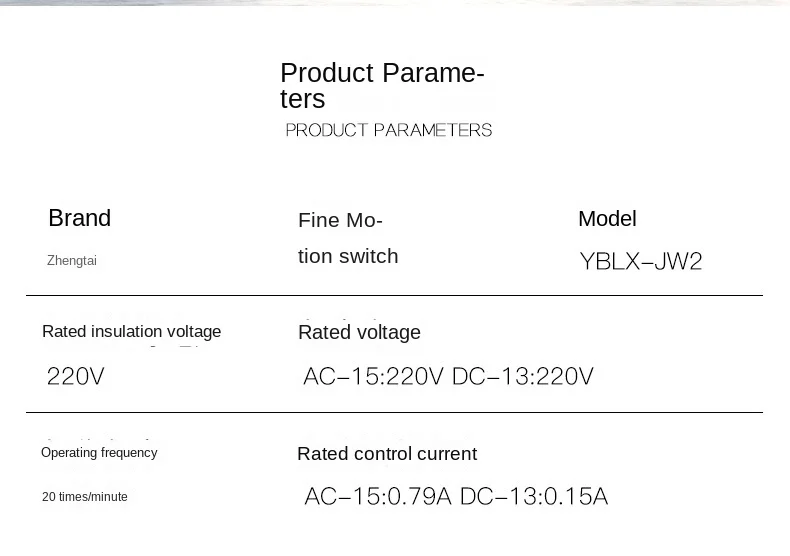The image size is (790, 556).
Task: Click the gray banner strip at top
Action: (395, 3)
